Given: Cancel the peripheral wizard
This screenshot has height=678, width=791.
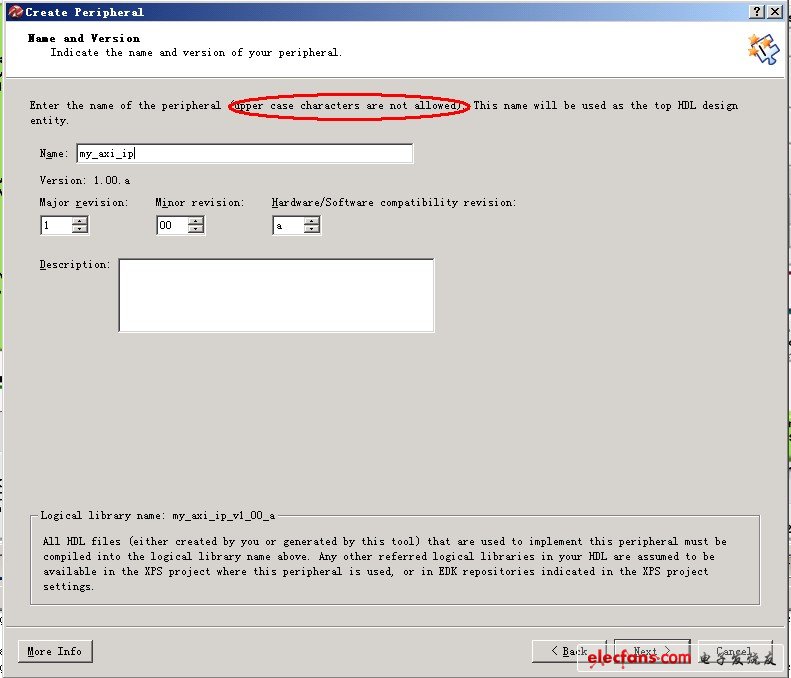Looking at the screenshot, I should 735,651.
